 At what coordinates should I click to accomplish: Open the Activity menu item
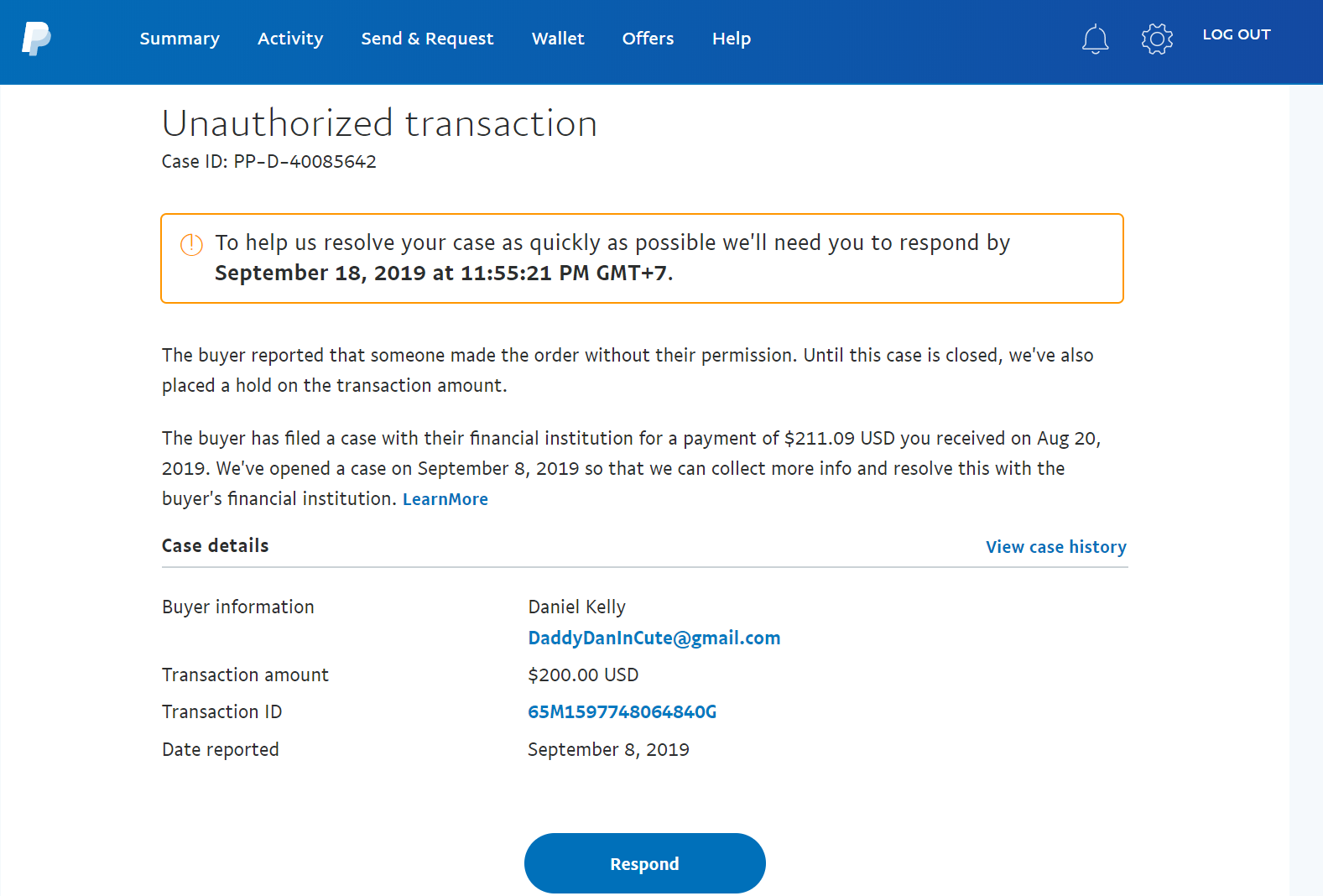[x=290, y=39]
